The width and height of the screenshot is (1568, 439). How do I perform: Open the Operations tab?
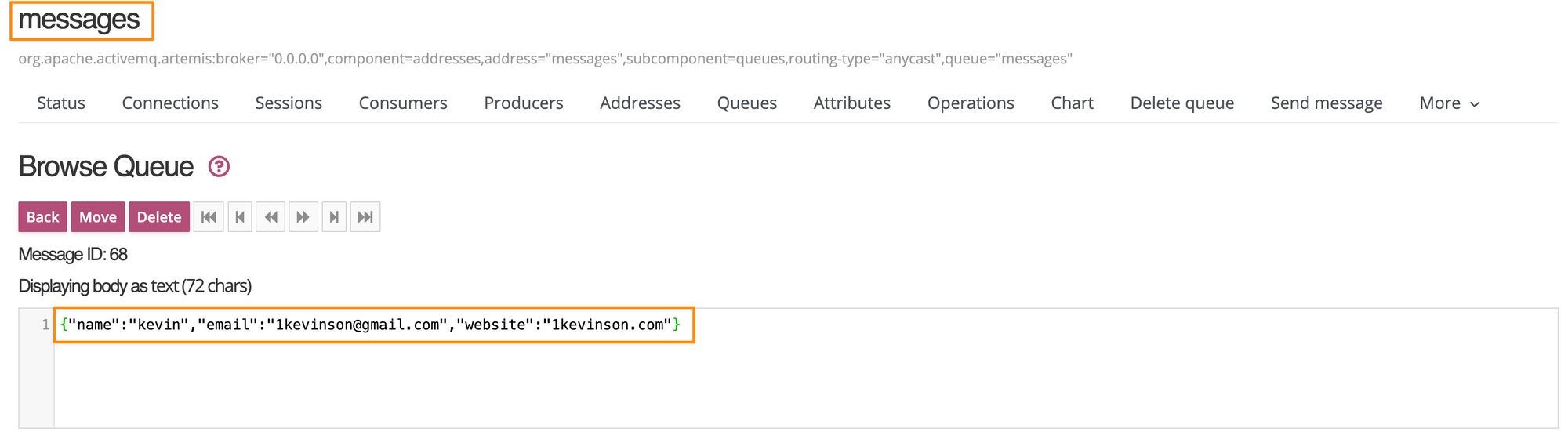pos(971,103)
